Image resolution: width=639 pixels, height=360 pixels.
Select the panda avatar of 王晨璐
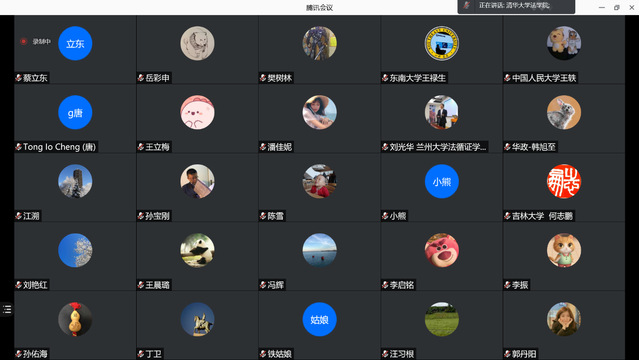pos(197,250)
